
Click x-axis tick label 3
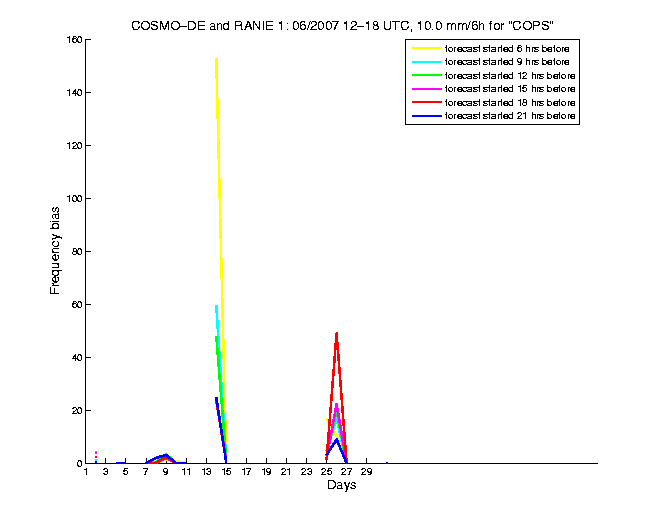tap(106, 472)
